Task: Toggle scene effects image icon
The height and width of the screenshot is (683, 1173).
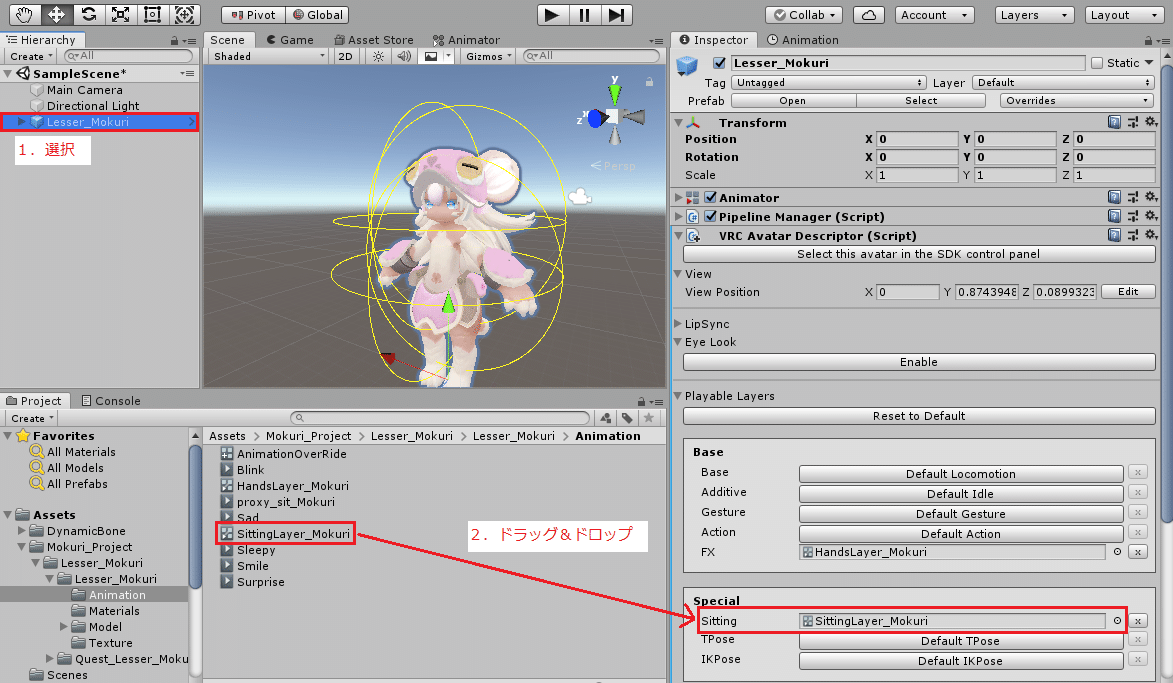Action: pyautogui.click(x=431, y=56)
